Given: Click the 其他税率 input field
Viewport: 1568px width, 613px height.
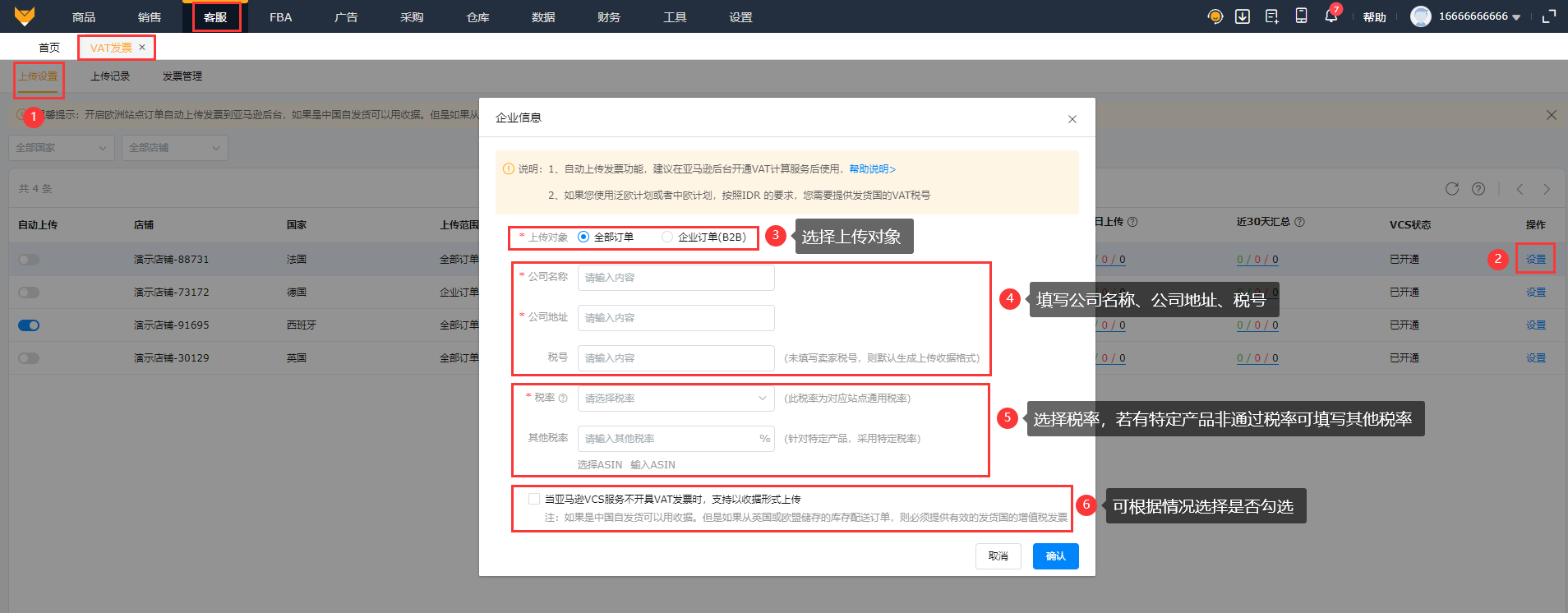Looking at the screenshot, I should 676,439.
